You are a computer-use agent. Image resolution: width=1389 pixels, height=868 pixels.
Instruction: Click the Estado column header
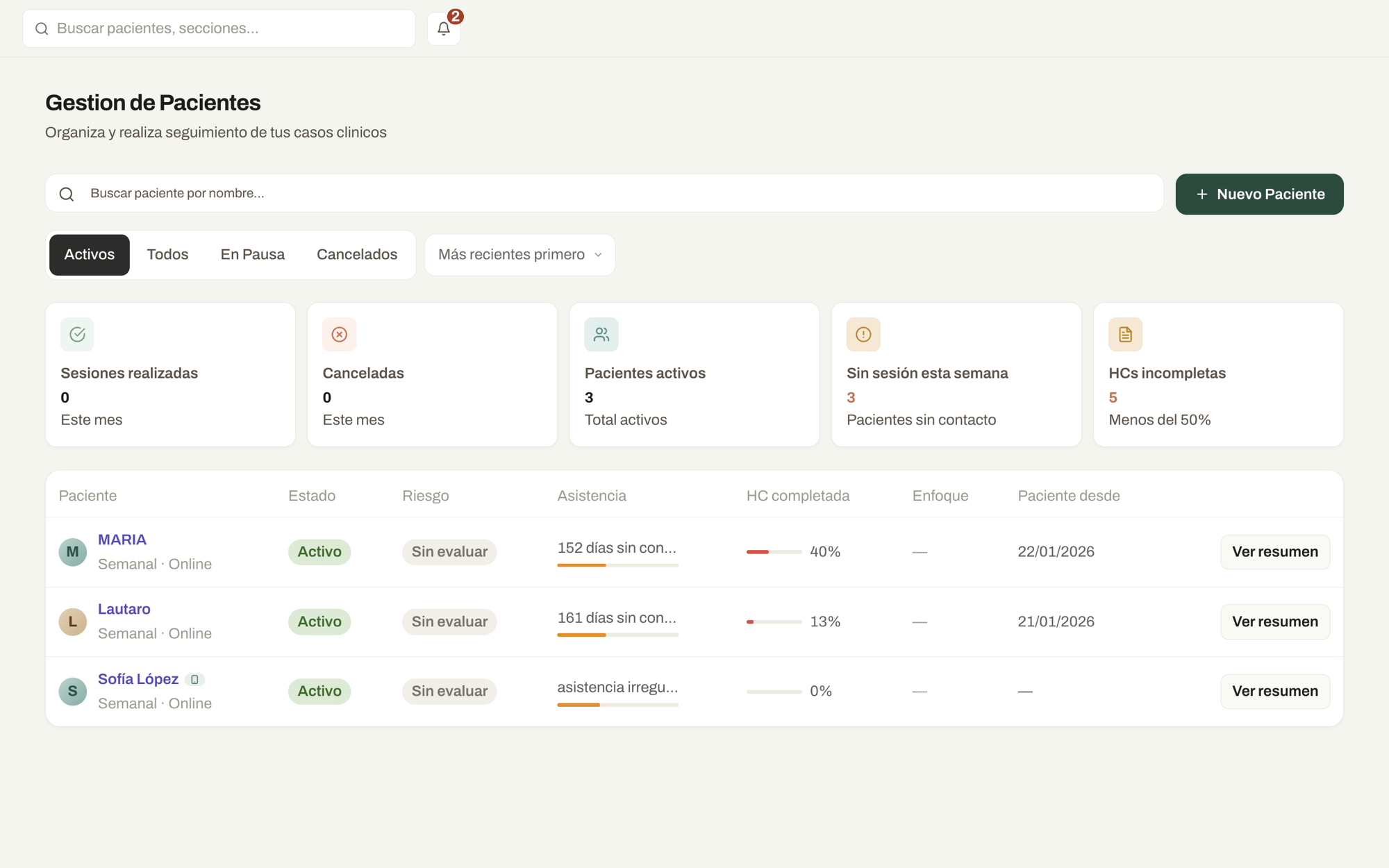[312, 496]
